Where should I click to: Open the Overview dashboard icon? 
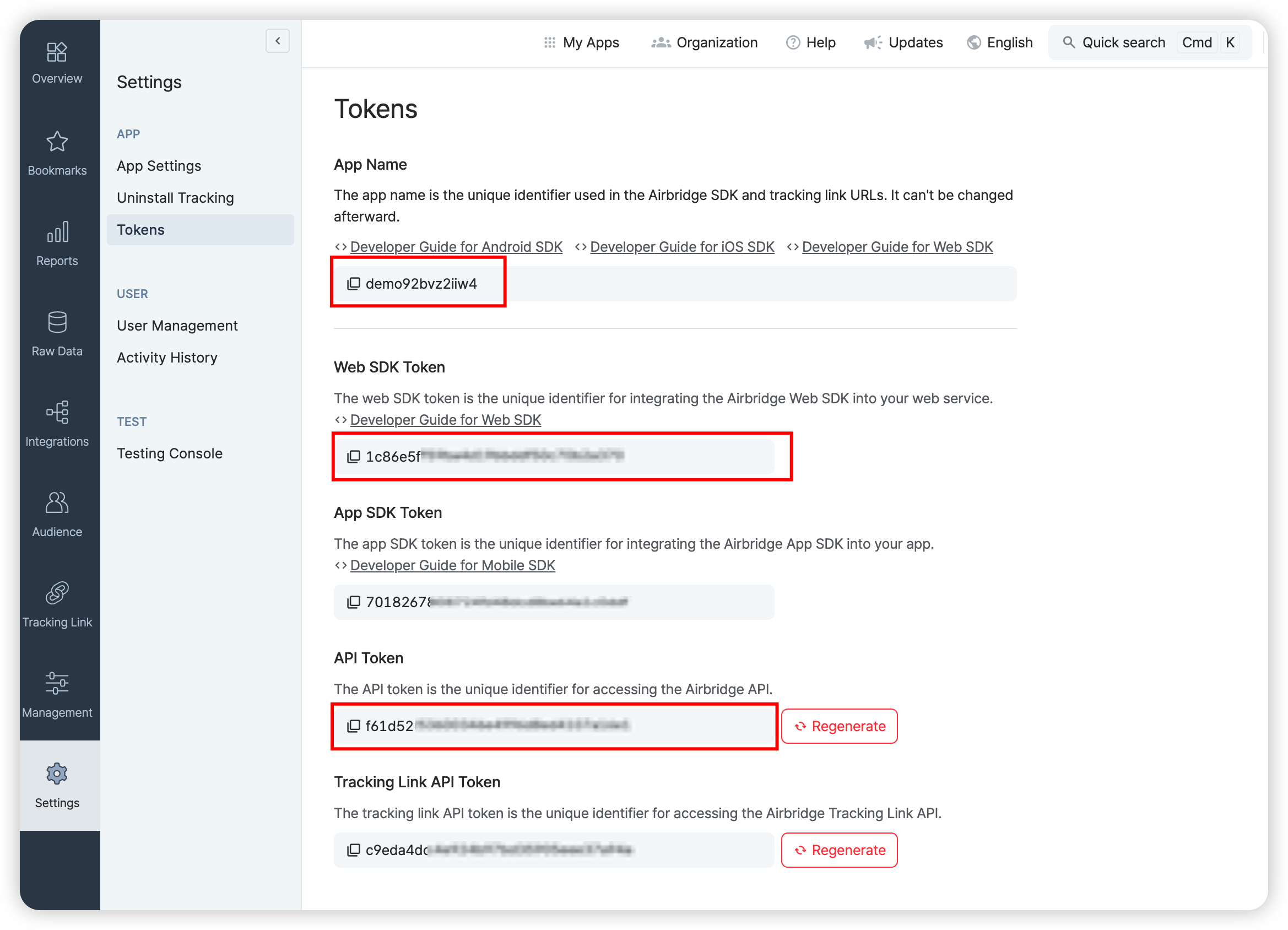(57, 52)
